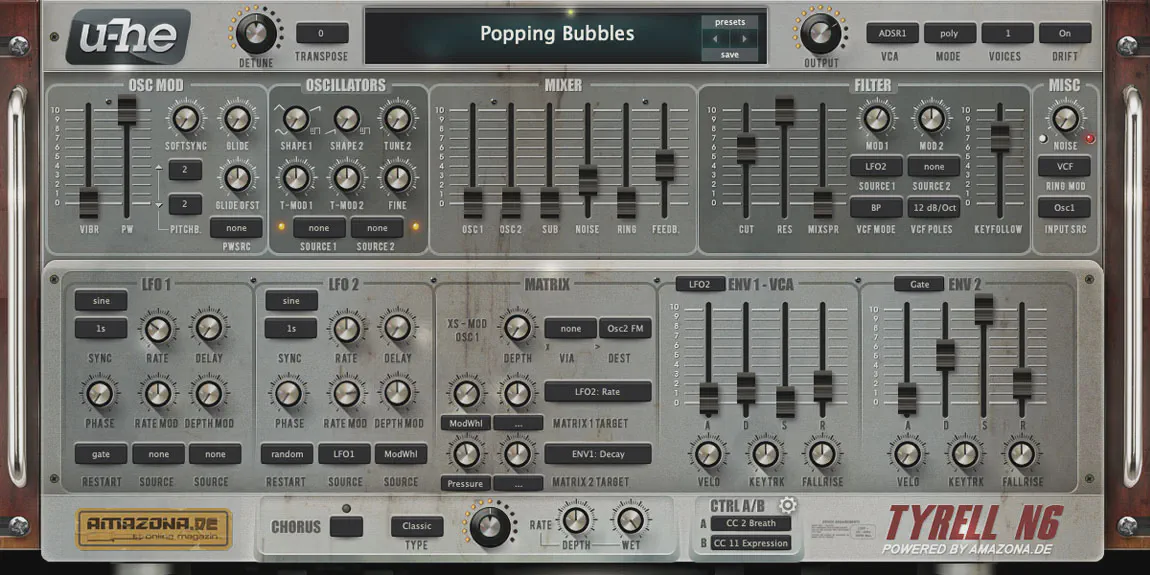Click the u-he logo
The height and width of the screenshot is (575, 1150).
128,37
